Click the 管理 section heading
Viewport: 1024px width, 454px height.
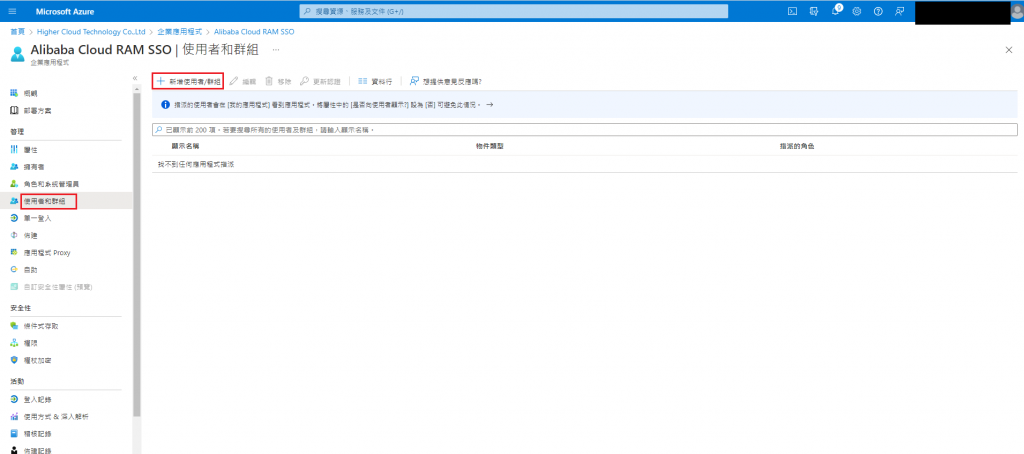pyautogui.click(x=17, y=131)
